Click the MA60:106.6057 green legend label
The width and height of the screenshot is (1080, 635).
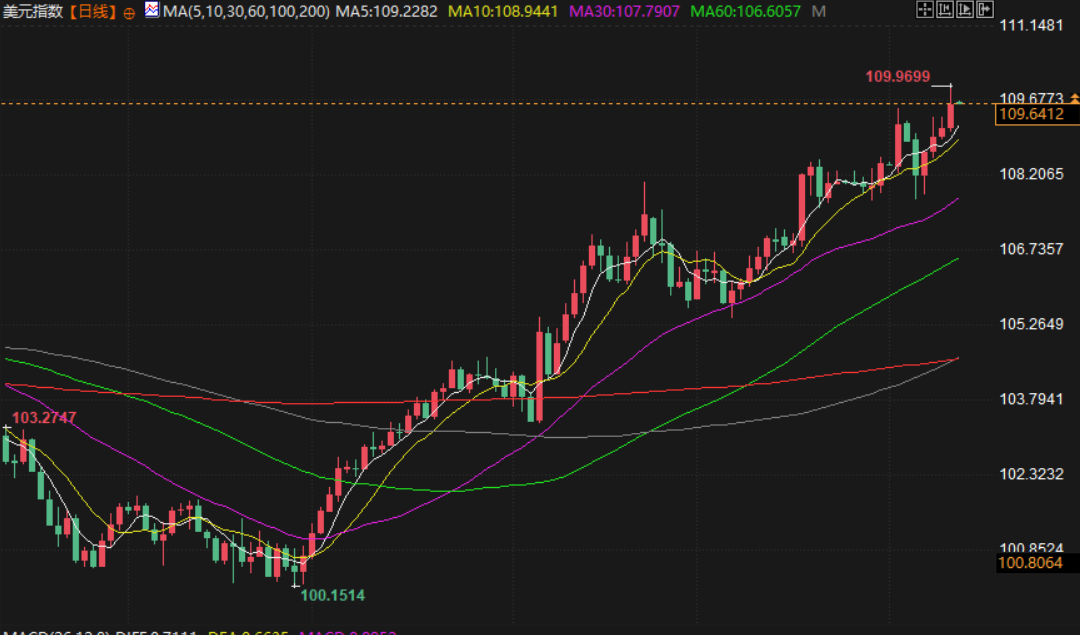click(745, 12)
